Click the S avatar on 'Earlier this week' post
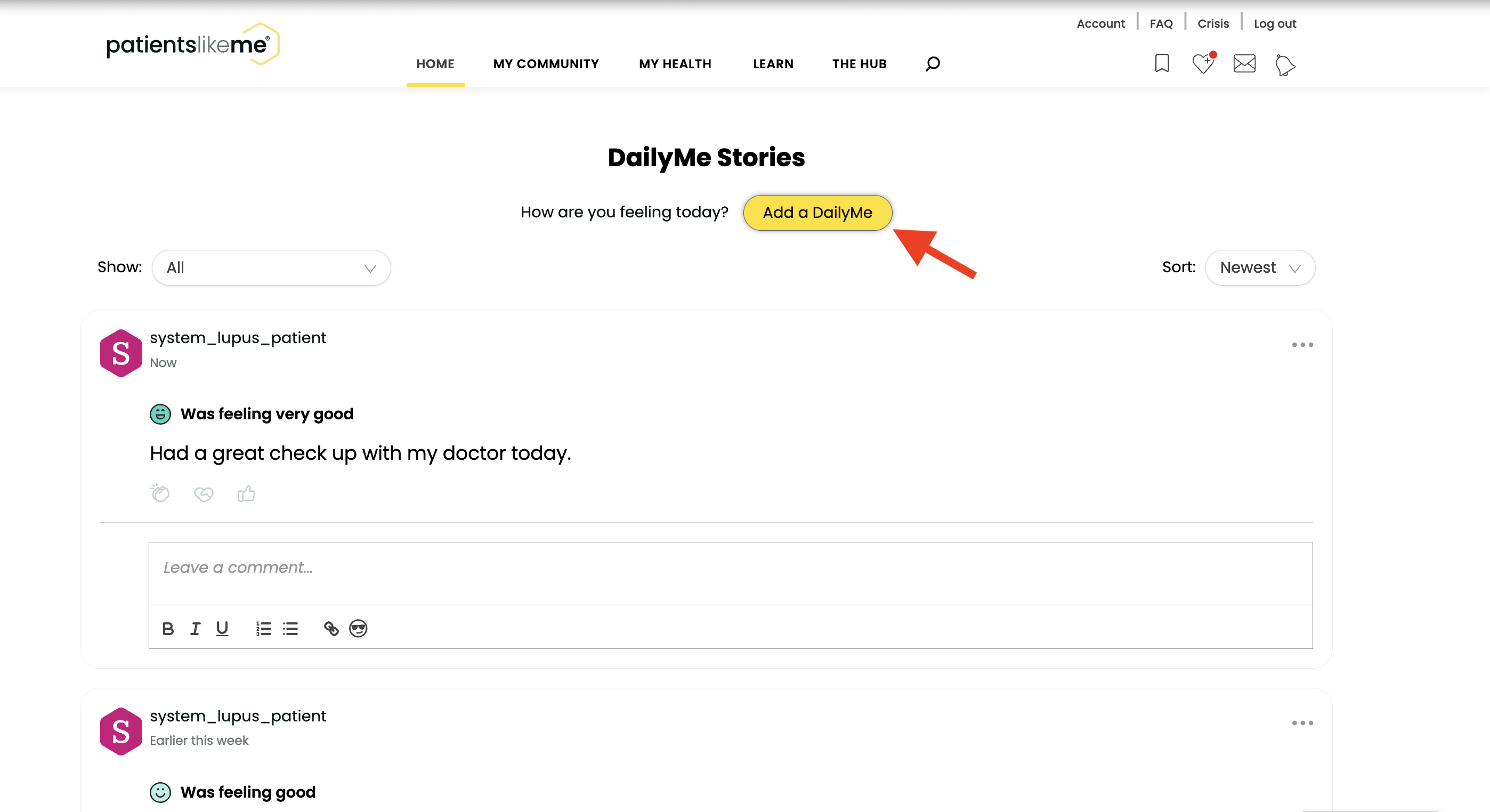The height and width of the screenshot is (812, 1490). coord(121,731)
